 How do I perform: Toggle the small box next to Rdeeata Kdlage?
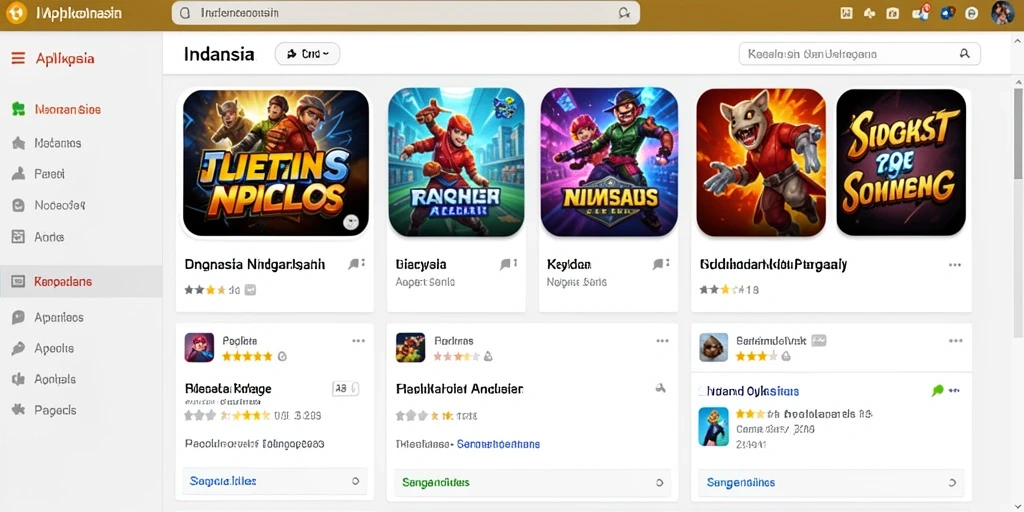[x=345, y=389]
